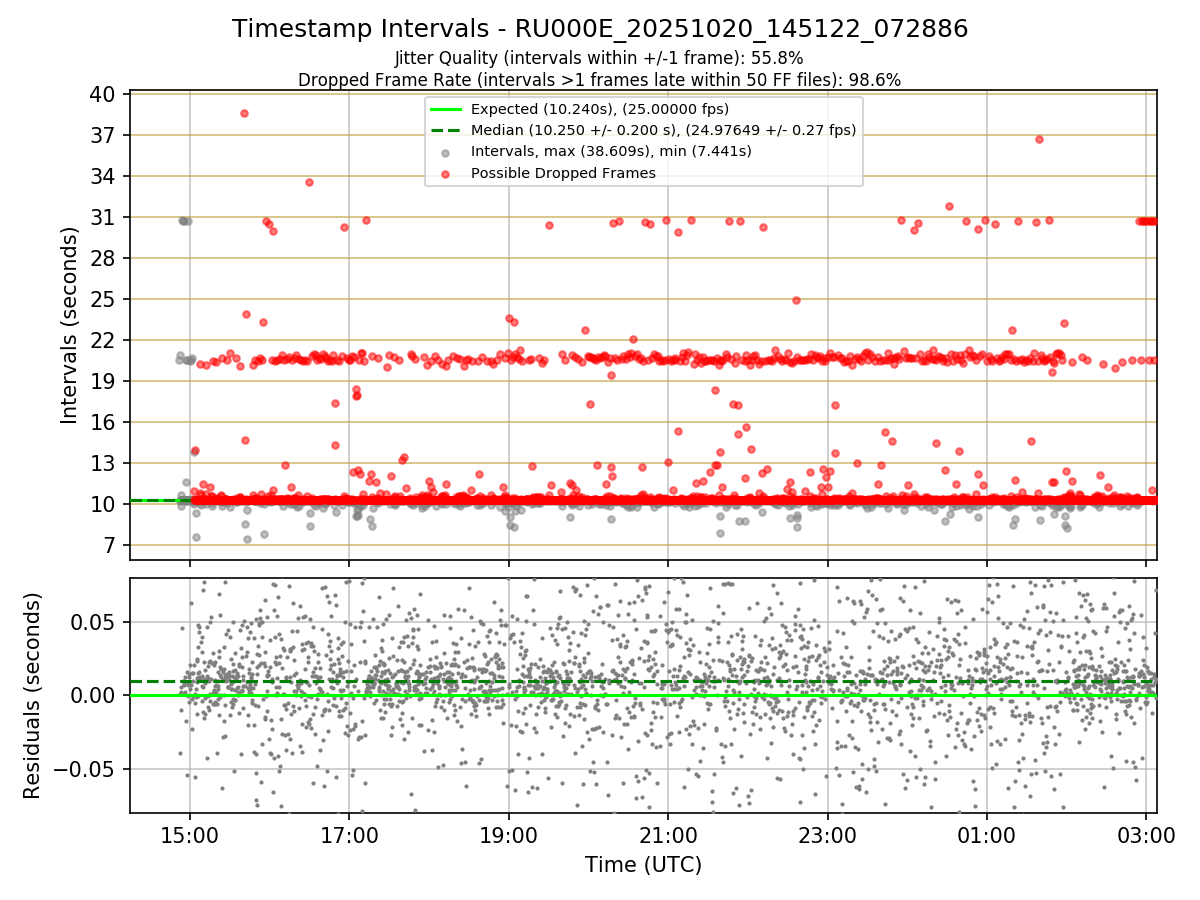
Task: Click the chart title 'Timestamp Intervals - RU000E_20251020_145122_072886'
Action: click(x=600, y=29)
